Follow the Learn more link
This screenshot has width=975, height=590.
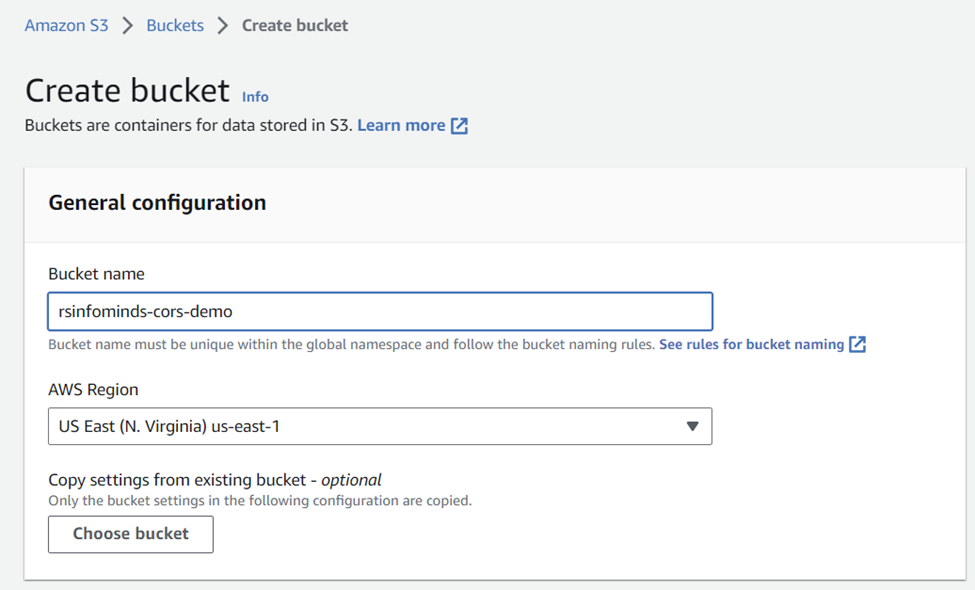pyautogui.click(x=401, y=126)
